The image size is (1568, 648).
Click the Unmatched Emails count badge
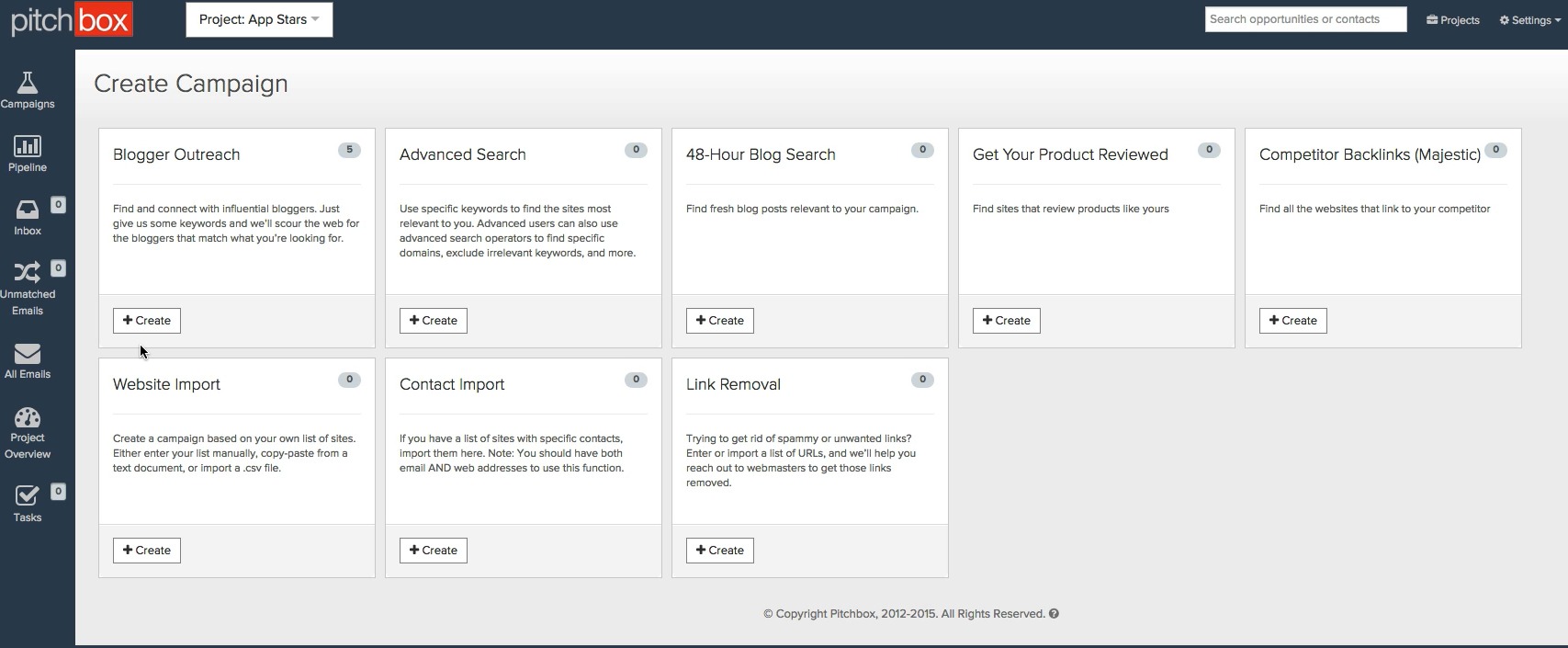click(58, 268)
